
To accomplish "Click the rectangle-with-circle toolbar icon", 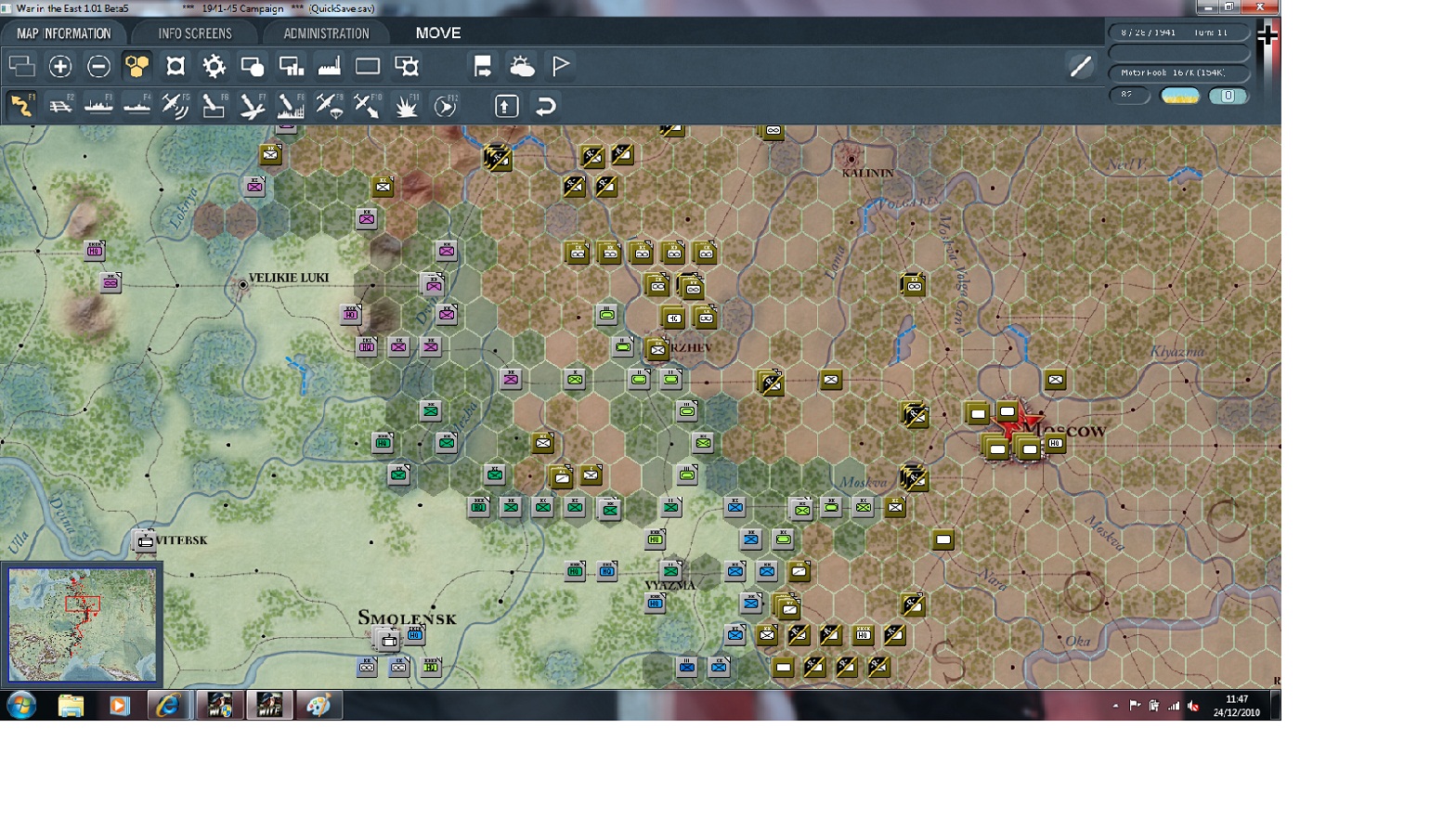I will click(x=253, y=66).
